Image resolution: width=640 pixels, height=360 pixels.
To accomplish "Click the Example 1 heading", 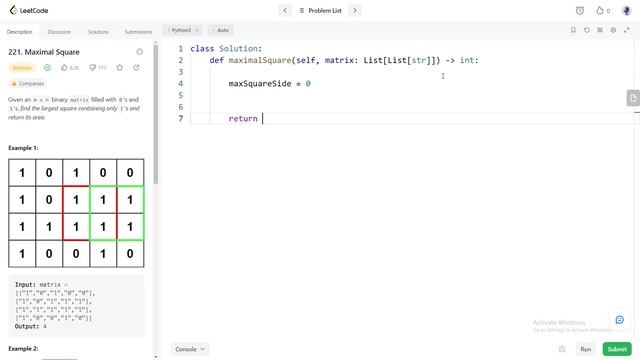I will click(x=23, y=148).
